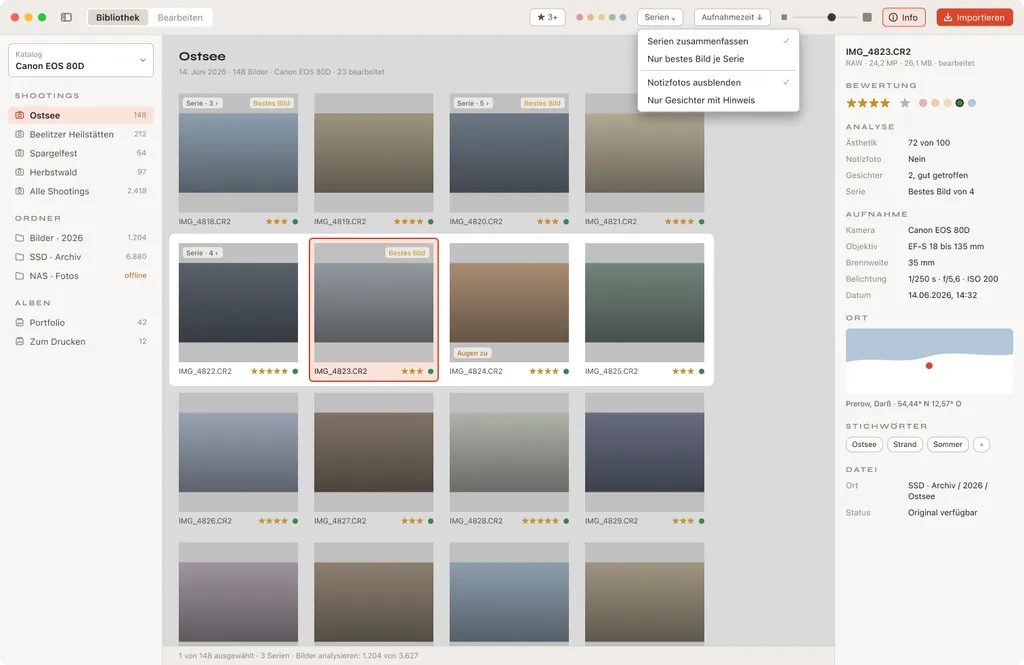
Task: Click the camera icon next to Spargelfest
Action: pos(20,153)
